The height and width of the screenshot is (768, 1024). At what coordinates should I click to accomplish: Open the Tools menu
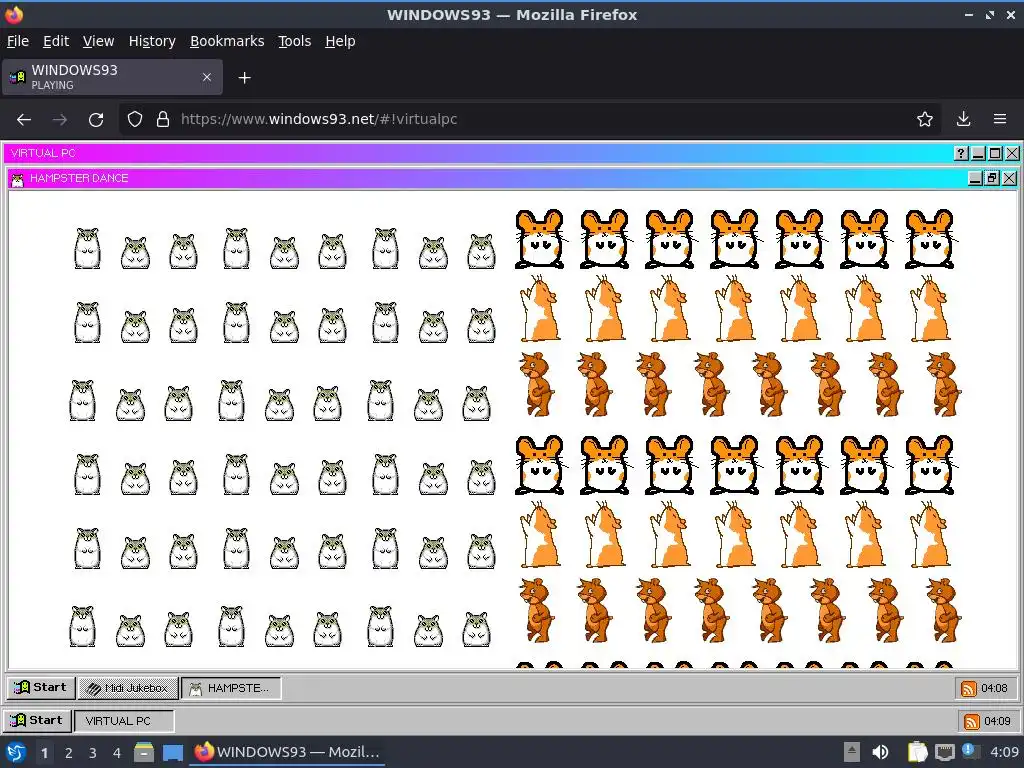295,41
